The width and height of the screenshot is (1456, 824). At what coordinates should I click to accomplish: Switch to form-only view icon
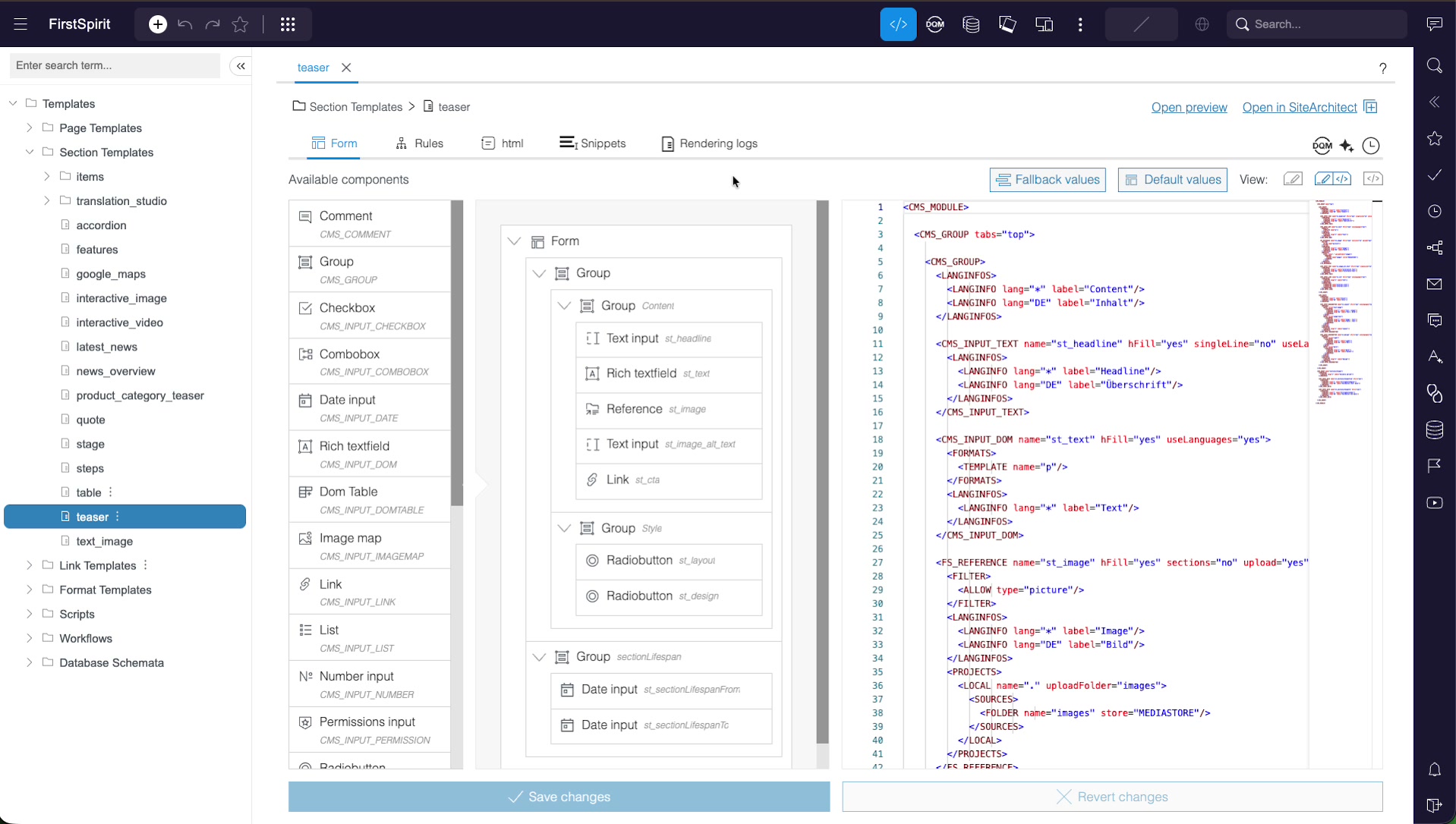pyautogui.click(x=1293, y=179)
